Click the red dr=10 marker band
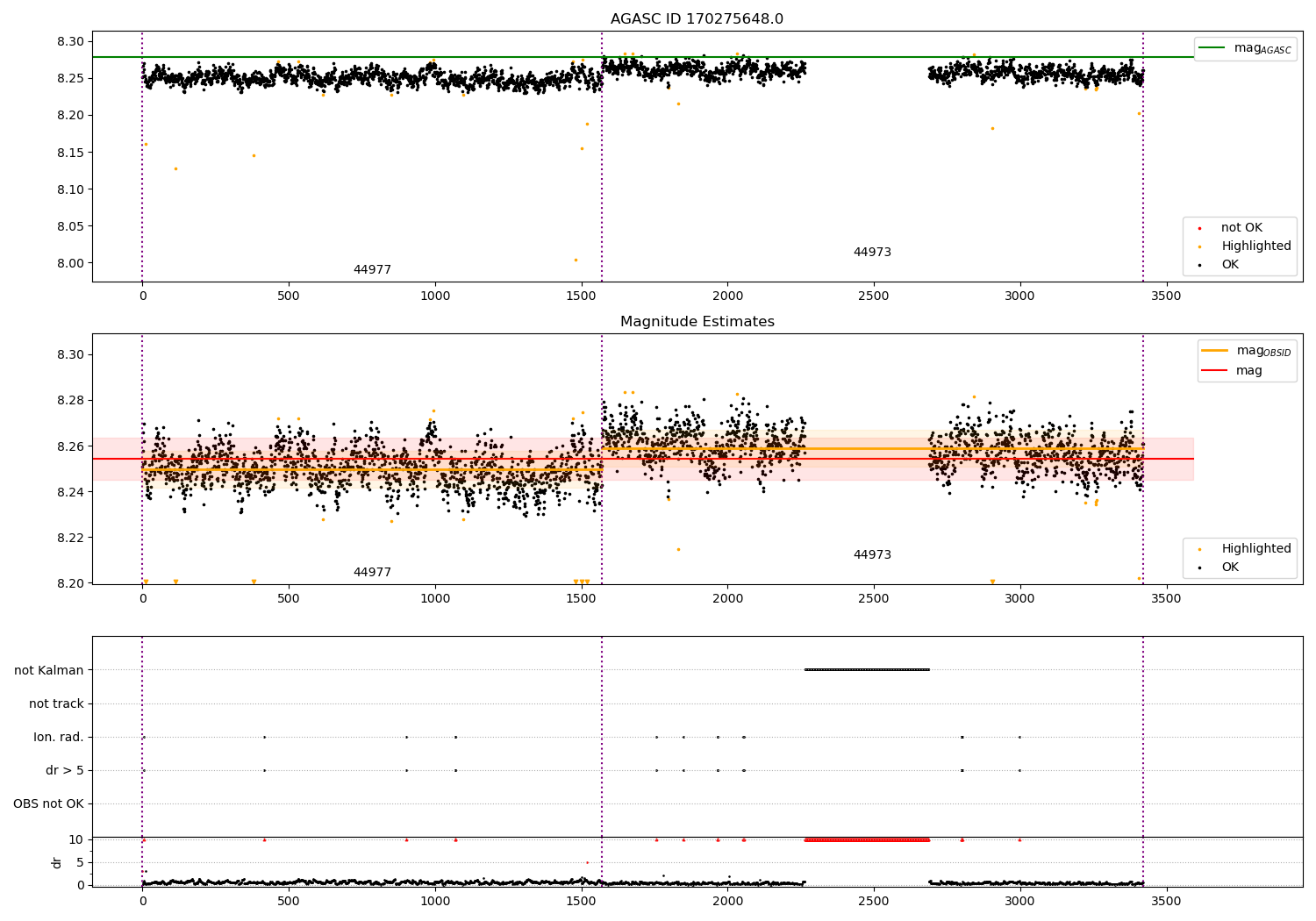This screenshot has height=921, width=1316. [x=867, y=839]
